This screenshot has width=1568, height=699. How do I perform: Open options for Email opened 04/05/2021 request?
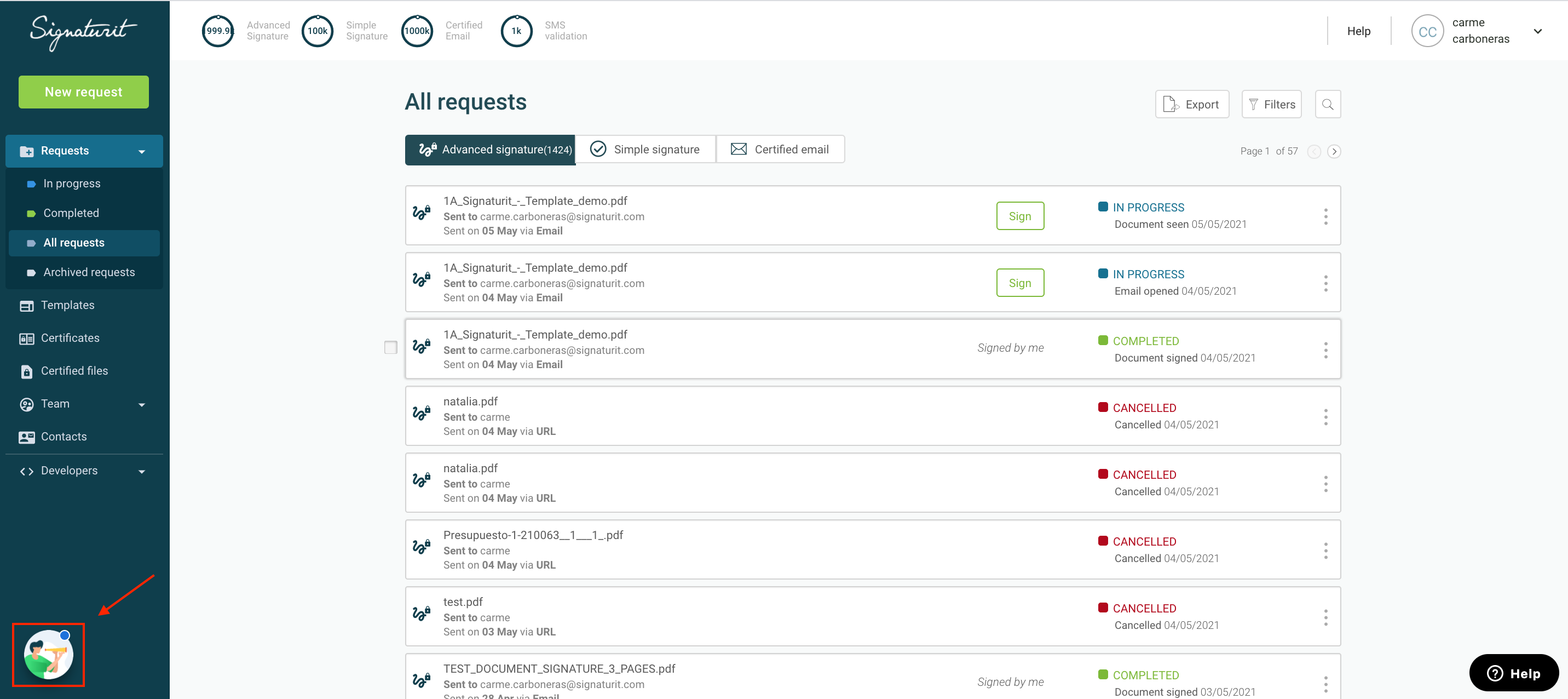pyautogui.click(x=1325, y=283)
